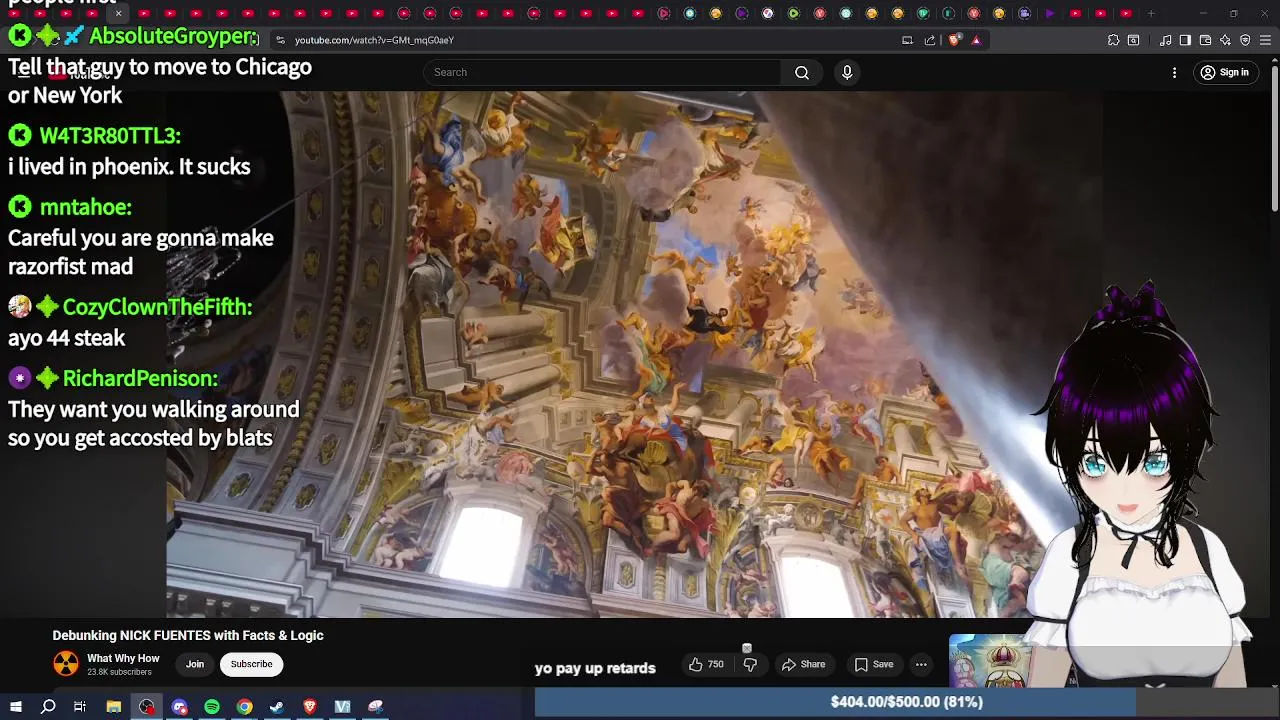
Task: Open What Why How channel avatar
Action: [66, 664]
